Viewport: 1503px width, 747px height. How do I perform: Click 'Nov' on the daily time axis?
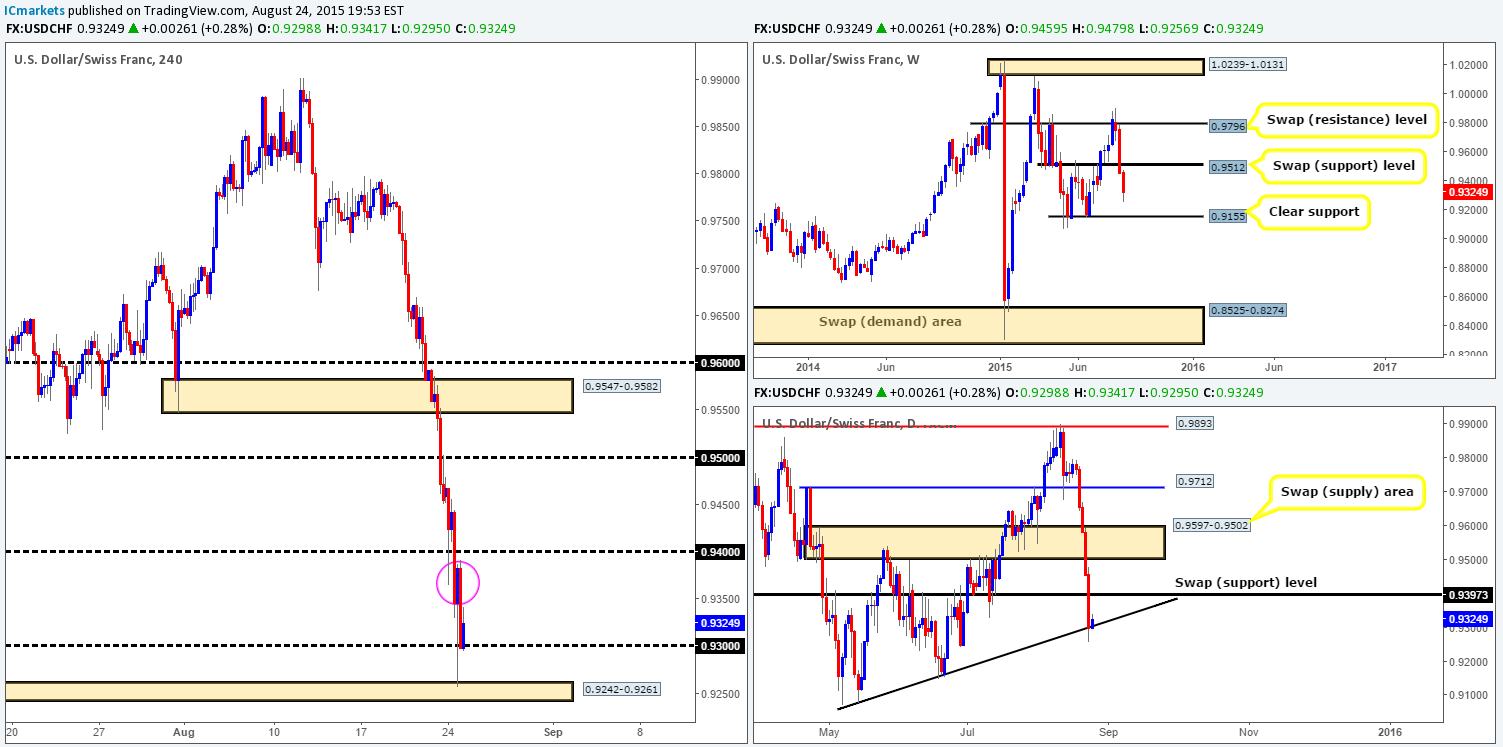[x=1248, y=731]
